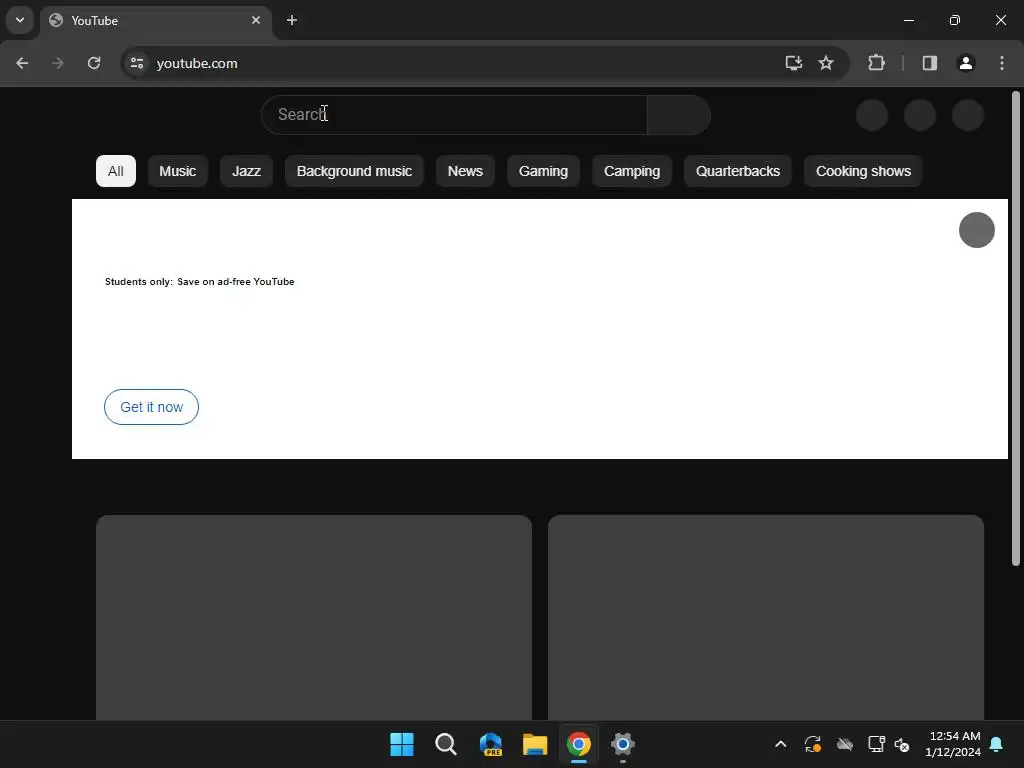Select the Music filter chip
Viewport: 1024px width, 768px height.
[x=178, y=171]
